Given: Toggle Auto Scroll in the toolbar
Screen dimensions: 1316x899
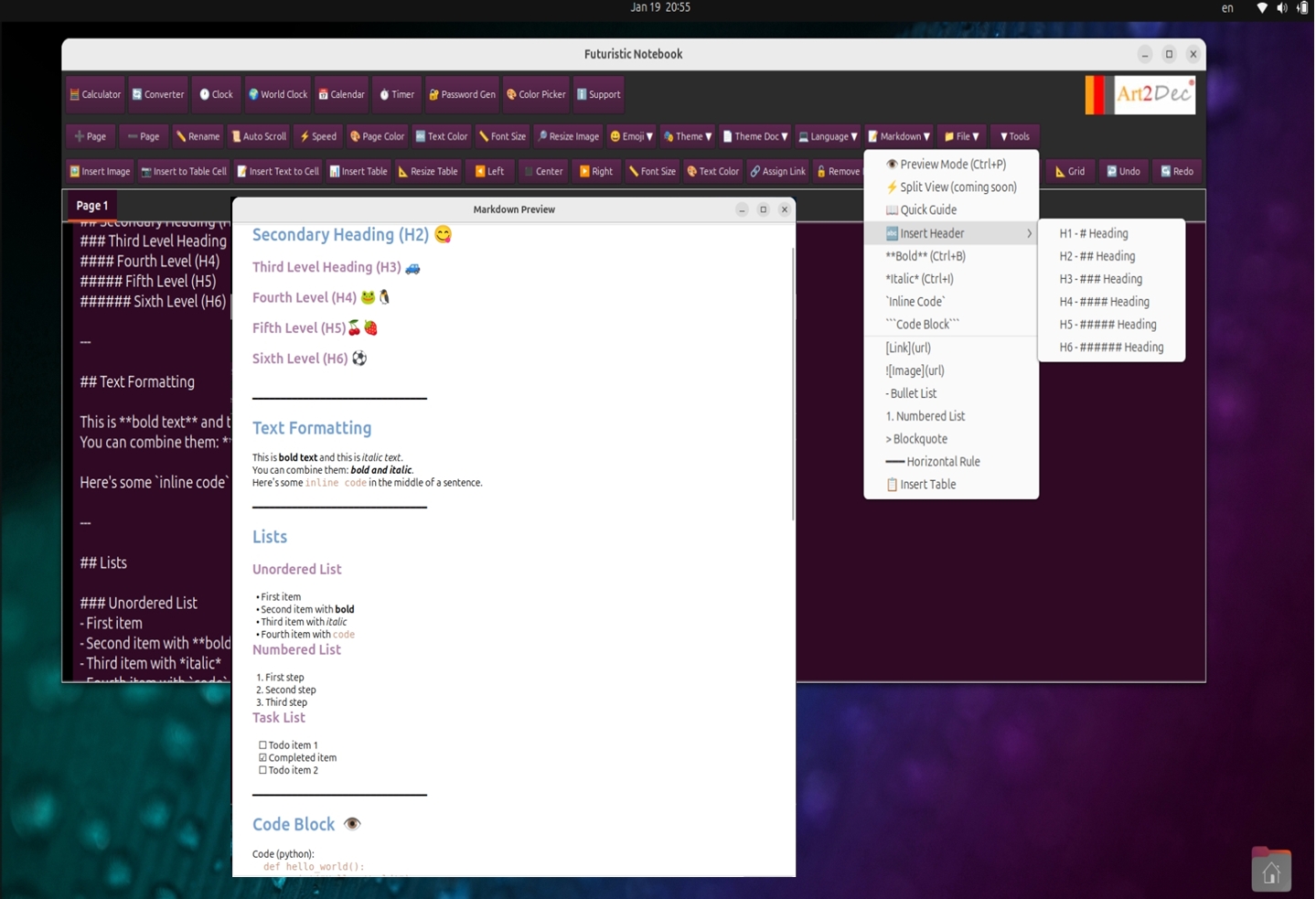Looking at the screenshot, I should pyautogui.click(x=259, y=136).
